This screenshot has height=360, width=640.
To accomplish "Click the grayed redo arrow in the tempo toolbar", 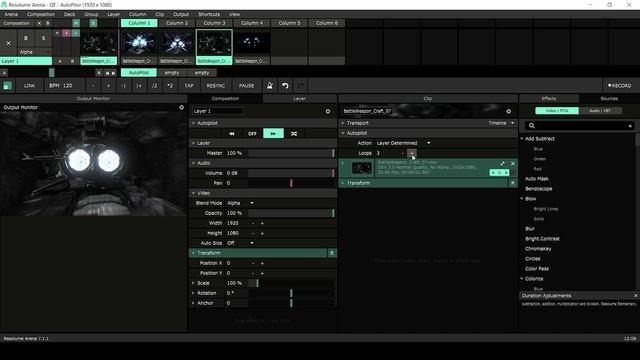I will tap(300, 86).
